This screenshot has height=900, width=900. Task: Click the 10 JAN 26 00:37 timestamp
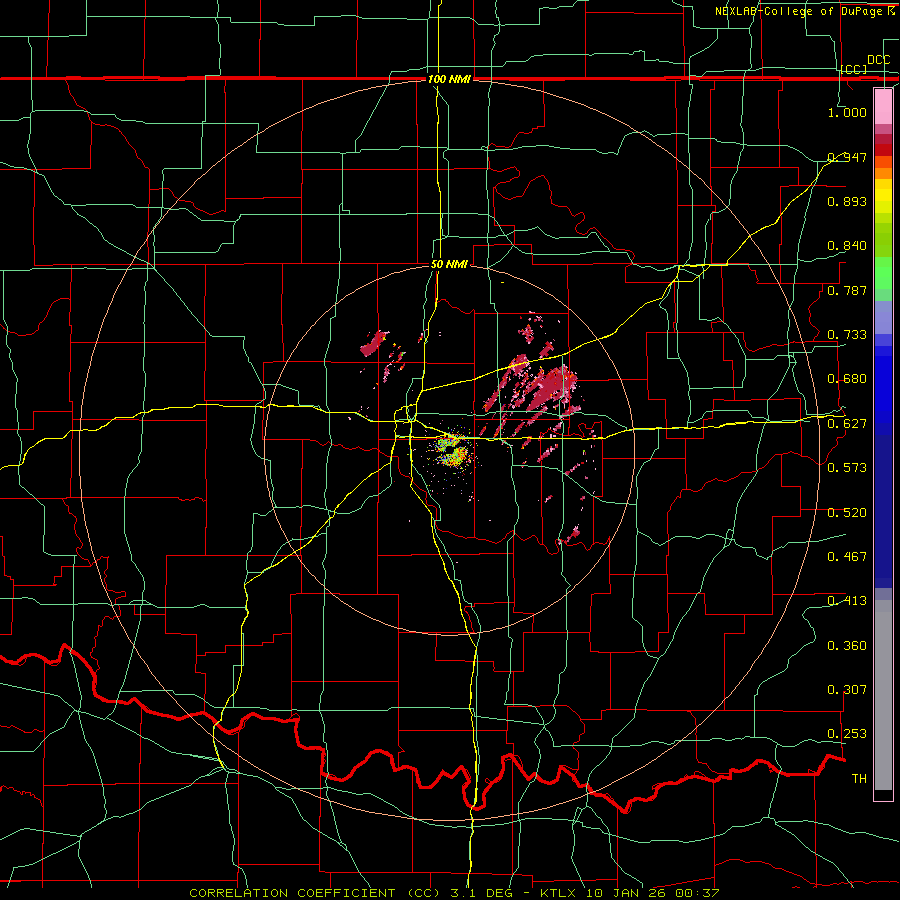[x=653, y=893]
